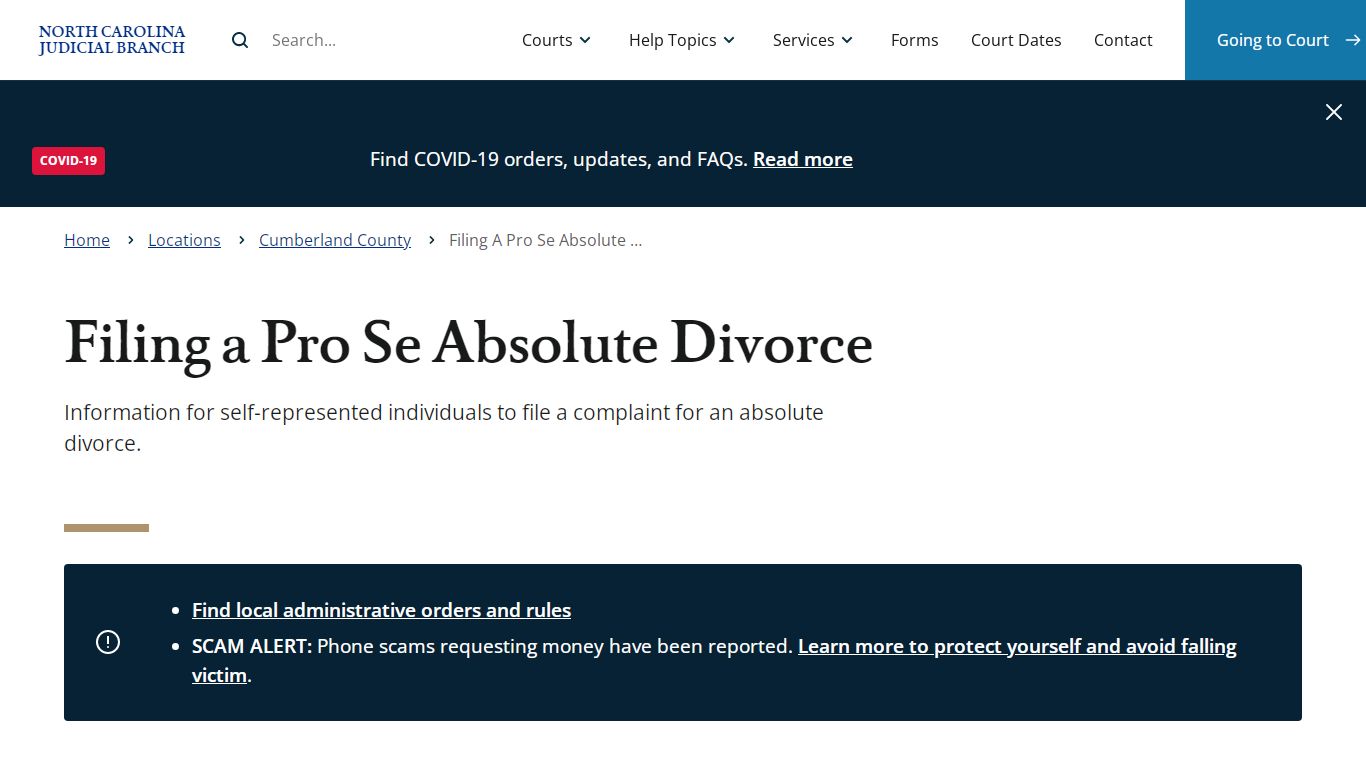Viewport: 1366px width, 768px height.
Task: Expand the Courts menu
Action: [557, 40]
